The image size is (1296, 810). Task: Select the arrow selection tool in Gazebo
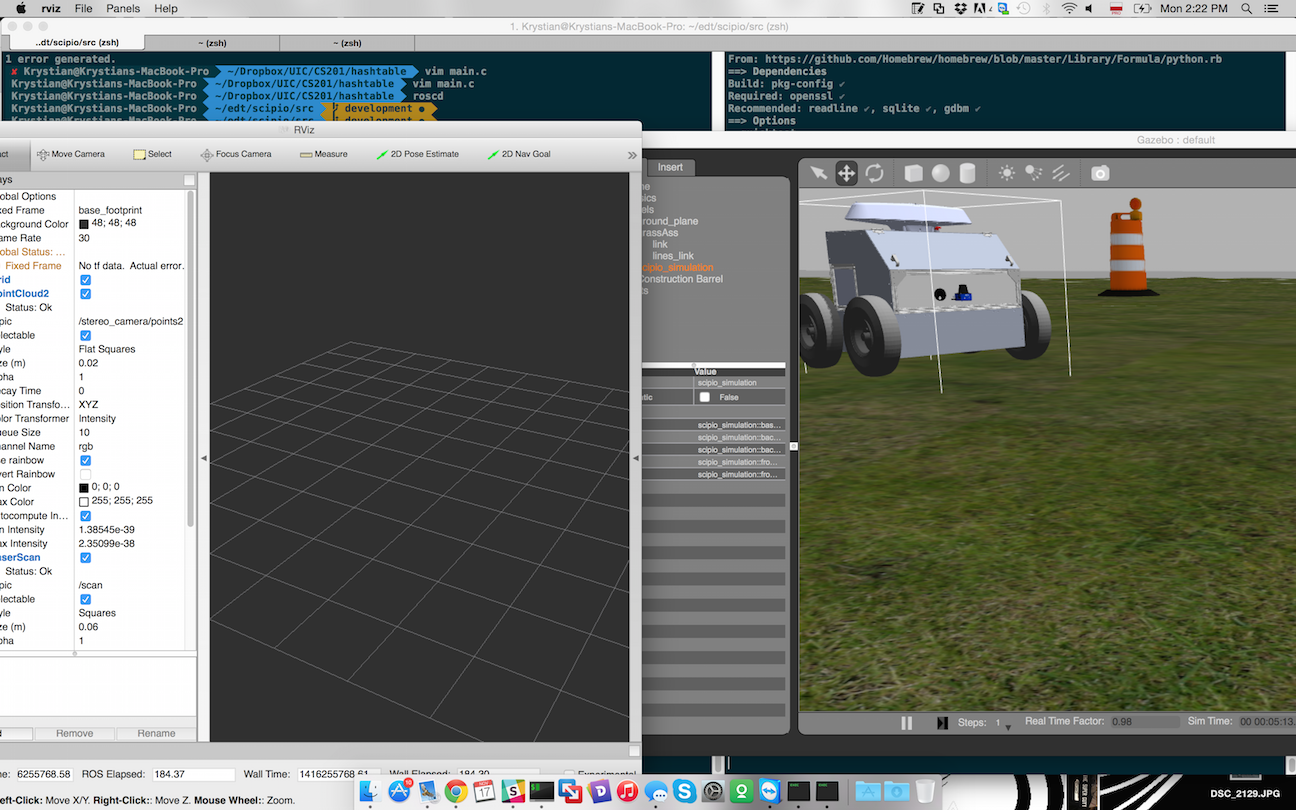[x=819, y=173]
